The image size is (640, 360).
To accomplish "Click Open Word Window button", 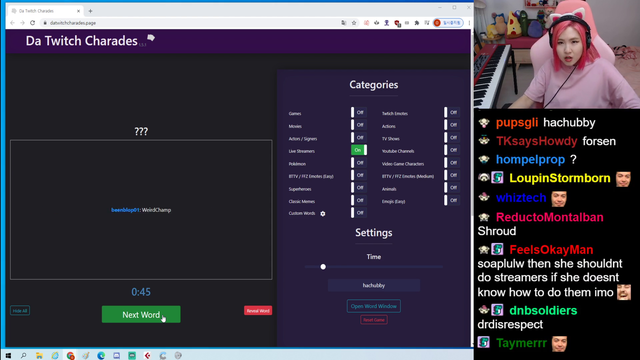I will click(x=373, y=306).
